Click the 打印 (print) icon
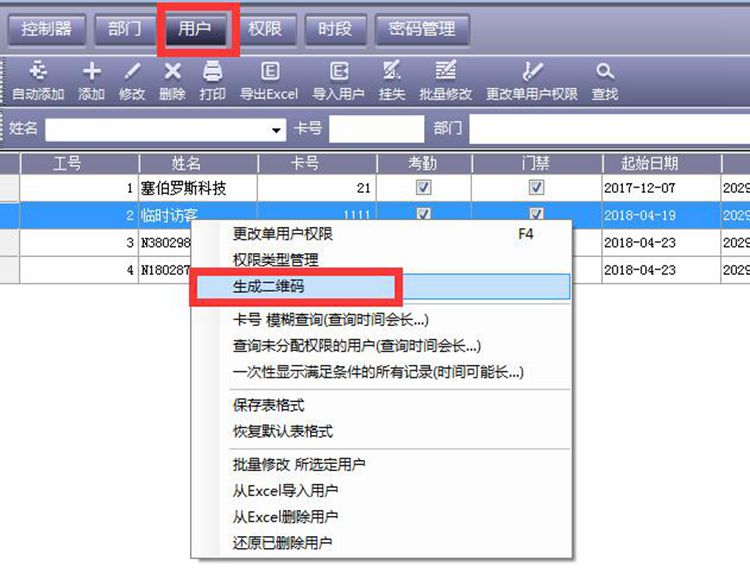This screenshot has height=572, width=750. click(x=212, y=72)
